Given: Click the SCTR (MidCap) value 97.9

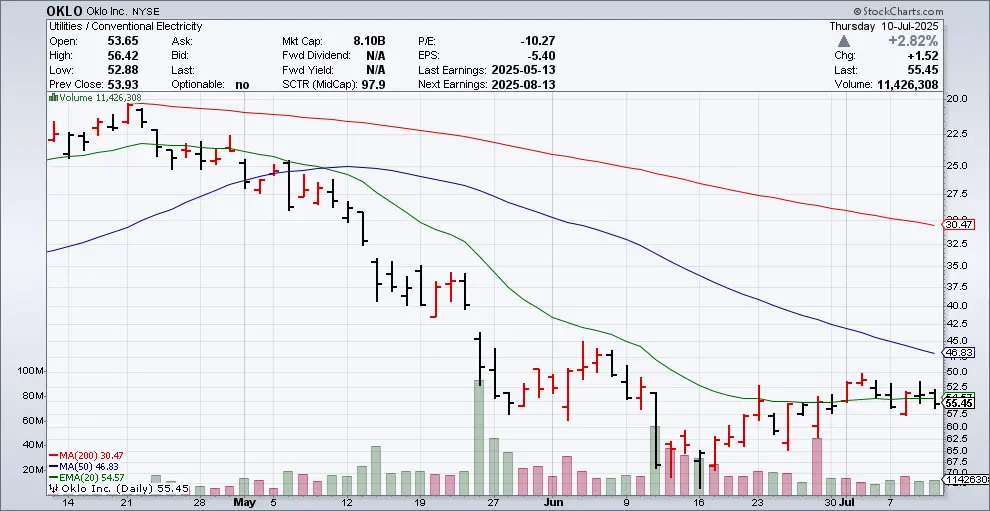Looking at the screenshot, I should pos(375,85).
